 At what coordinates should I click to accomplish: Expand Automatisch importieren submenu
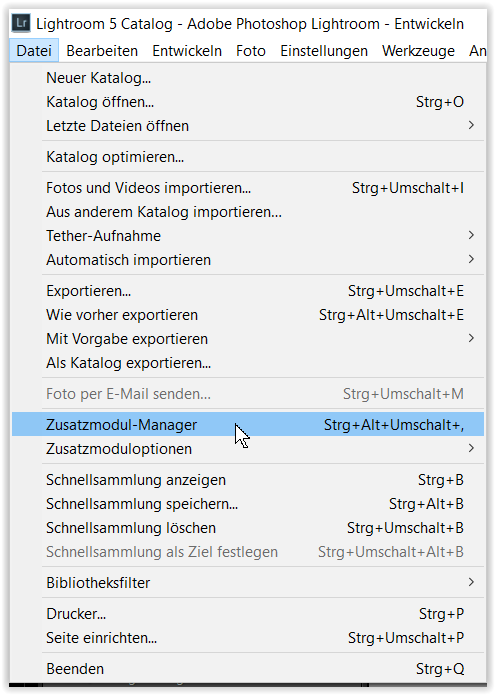coord(248,260)
